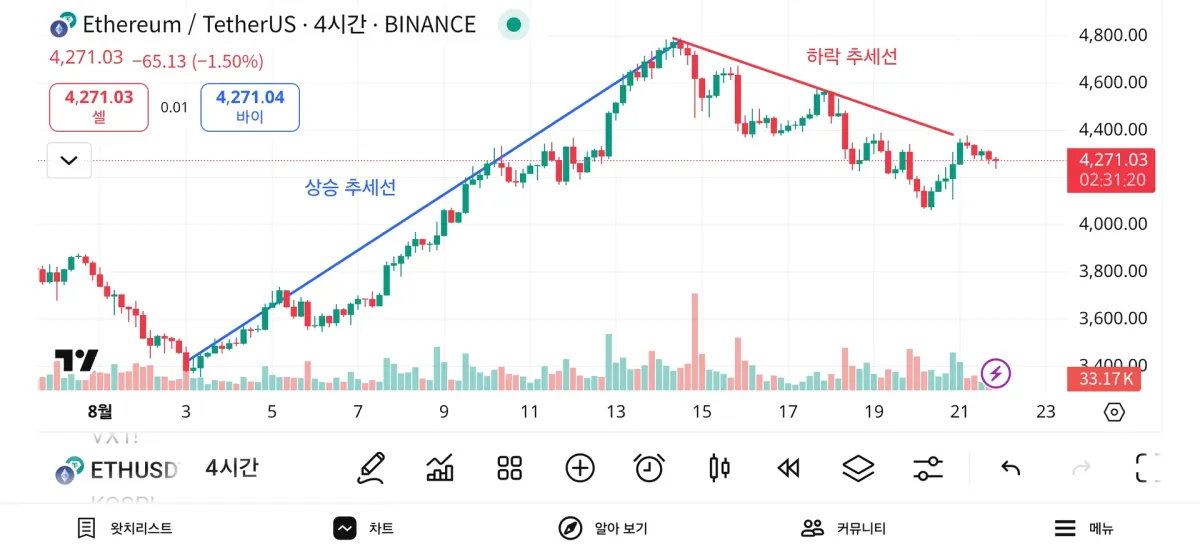
Task: Open the indicators panel
Action: (440, 467)
